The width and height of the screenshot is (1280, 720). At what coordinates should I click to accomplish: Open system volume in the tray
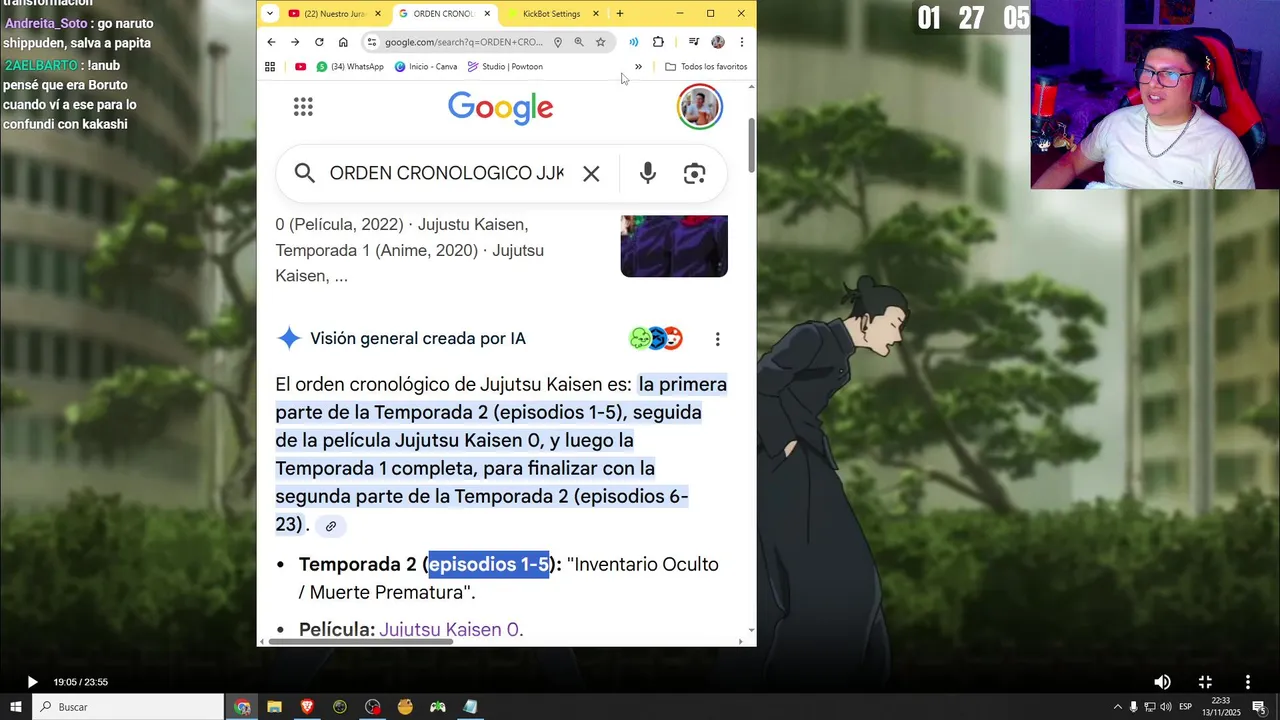(x=1165, y=707)
